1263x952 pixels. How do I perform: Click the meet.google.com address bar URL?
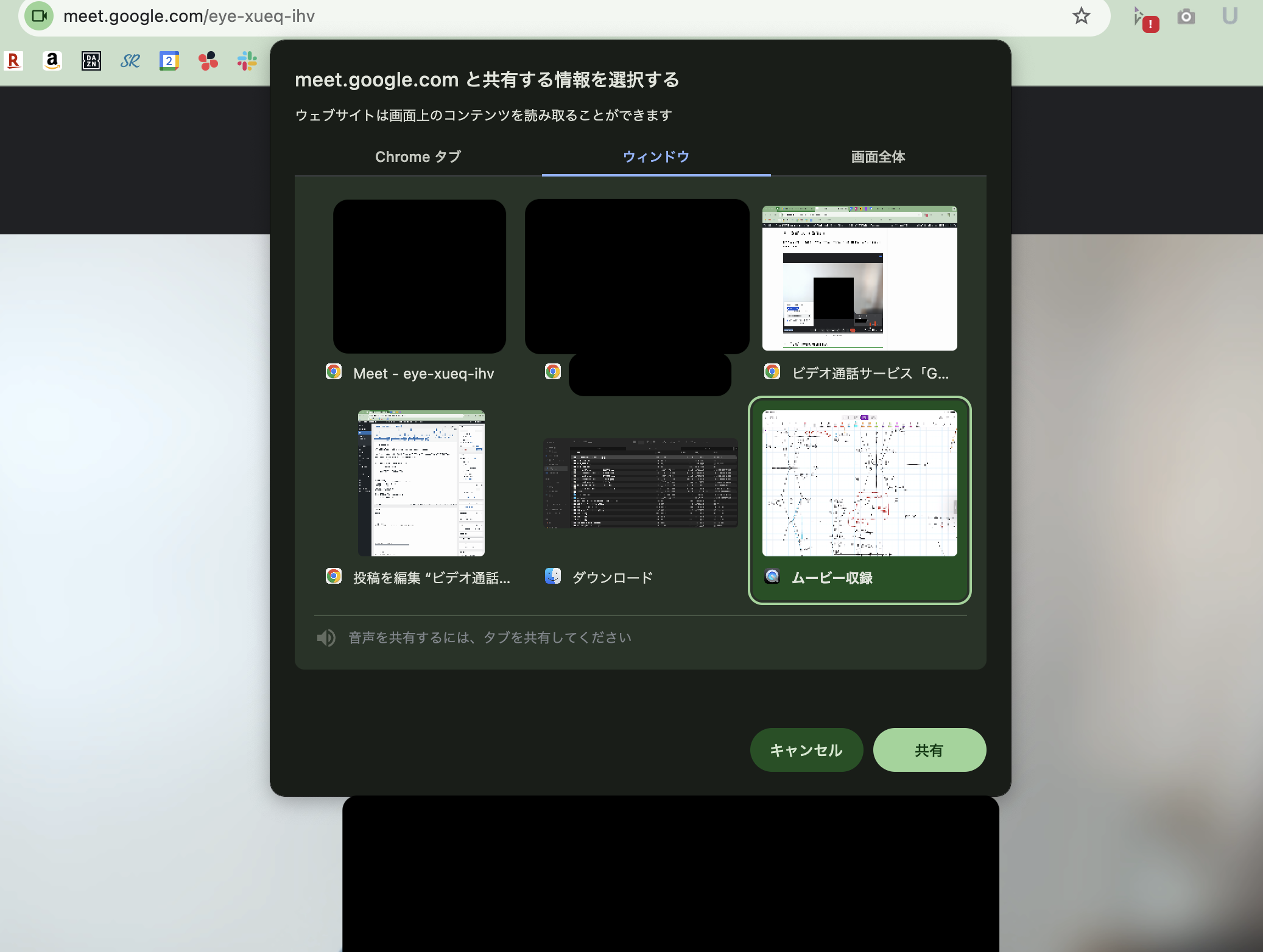189,16
